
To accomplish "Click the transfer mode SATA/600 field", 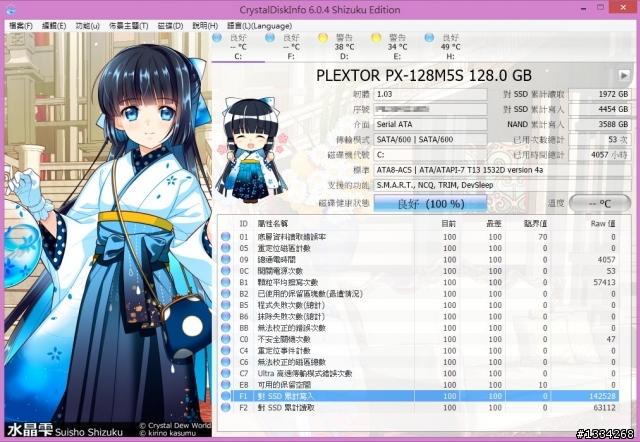I will [430, 140].
